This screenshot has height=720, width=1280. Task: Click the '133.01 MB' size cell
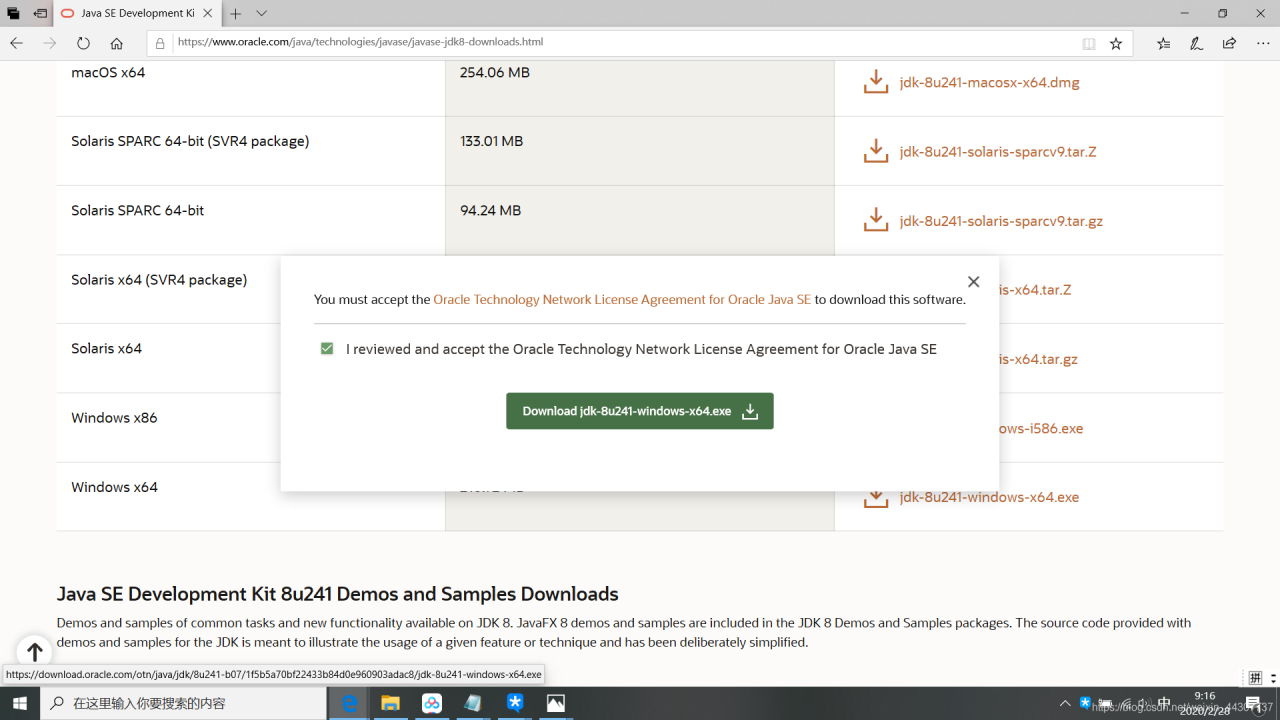click(492, 142)
